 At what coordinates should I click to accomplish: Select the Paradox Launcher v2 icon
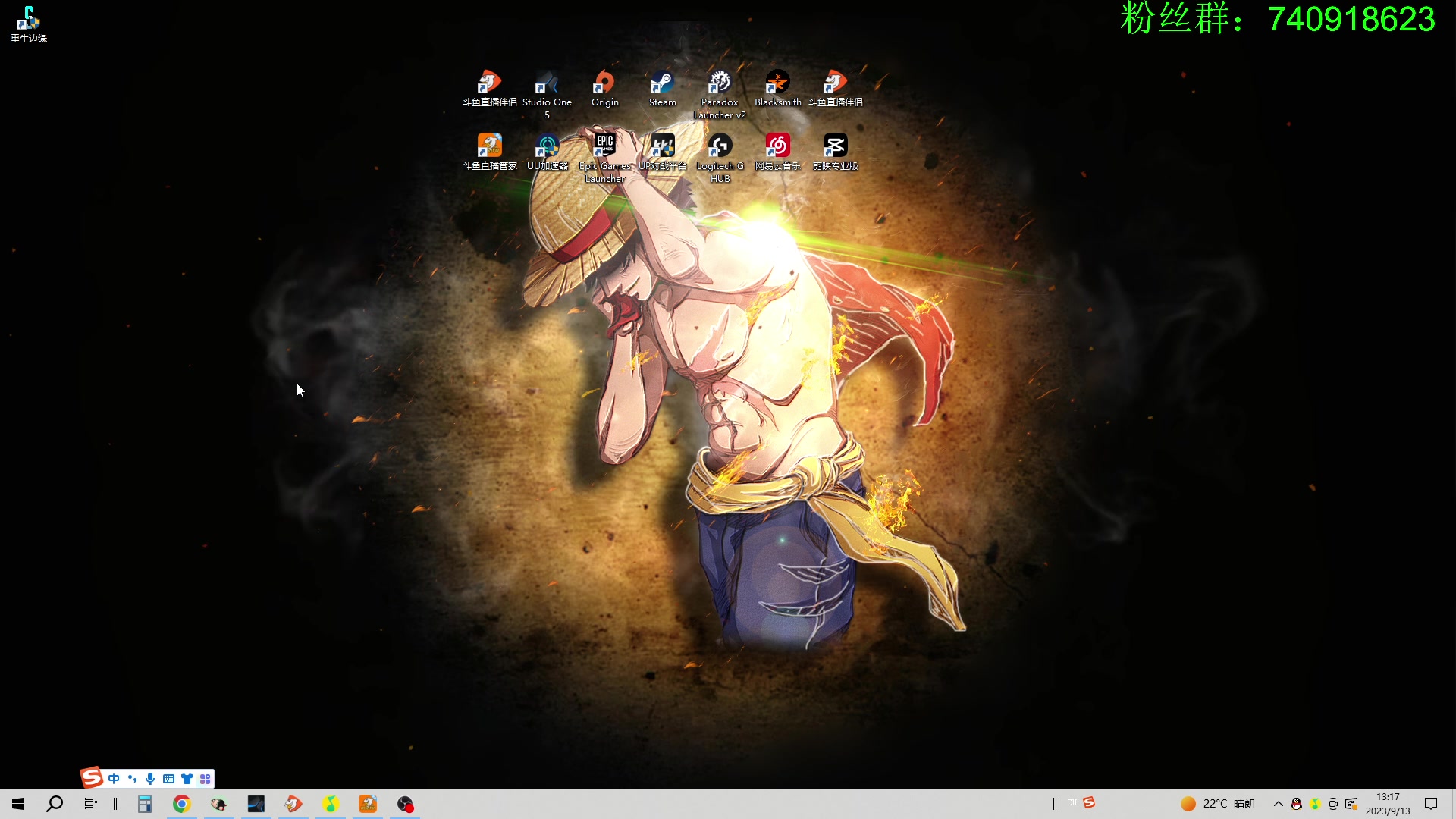(x=720, y=95)
